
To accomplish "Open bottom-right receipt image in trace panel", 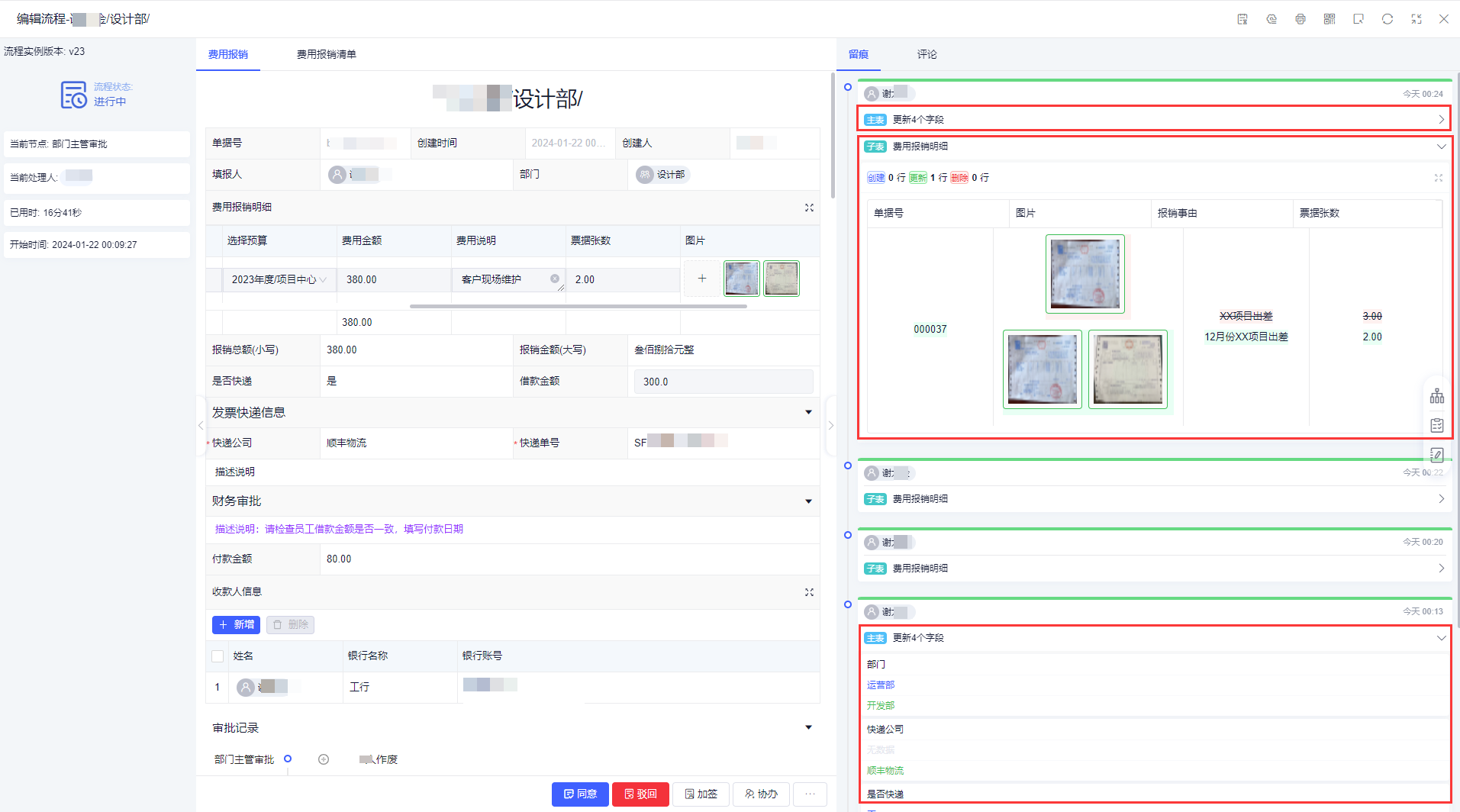I will 1128,369.
